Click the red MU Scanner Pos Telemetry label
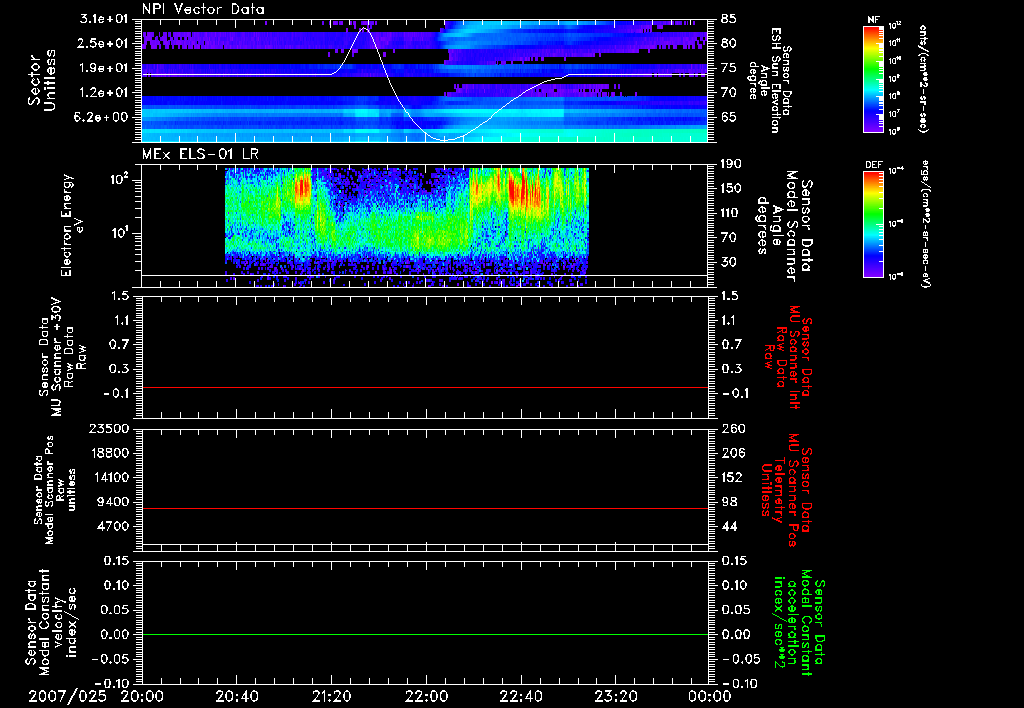 786,490
